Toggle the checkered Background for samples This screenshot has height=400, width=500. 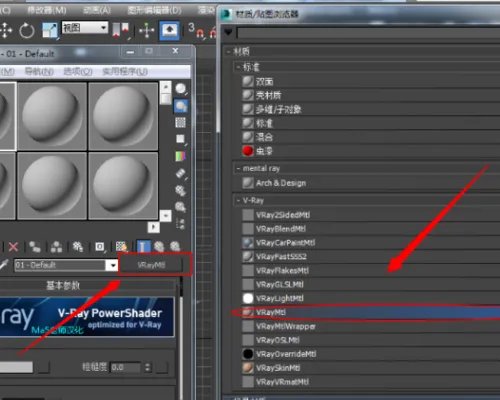click(180, 123)
